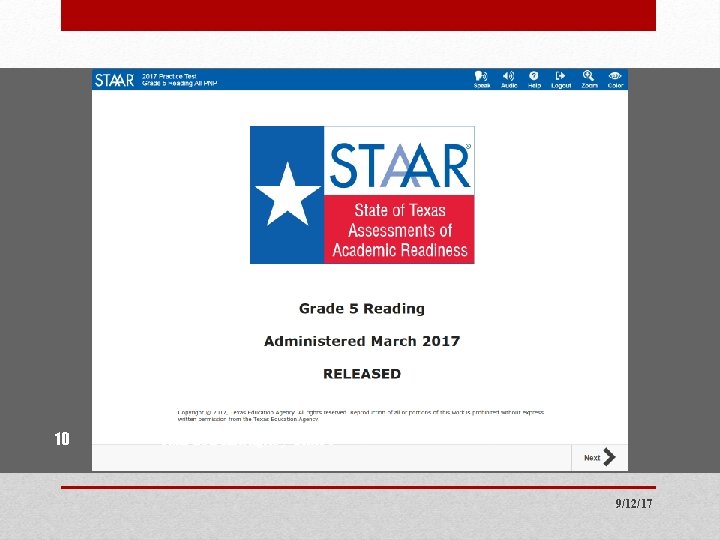Open the Help icon

click(534, 79)
